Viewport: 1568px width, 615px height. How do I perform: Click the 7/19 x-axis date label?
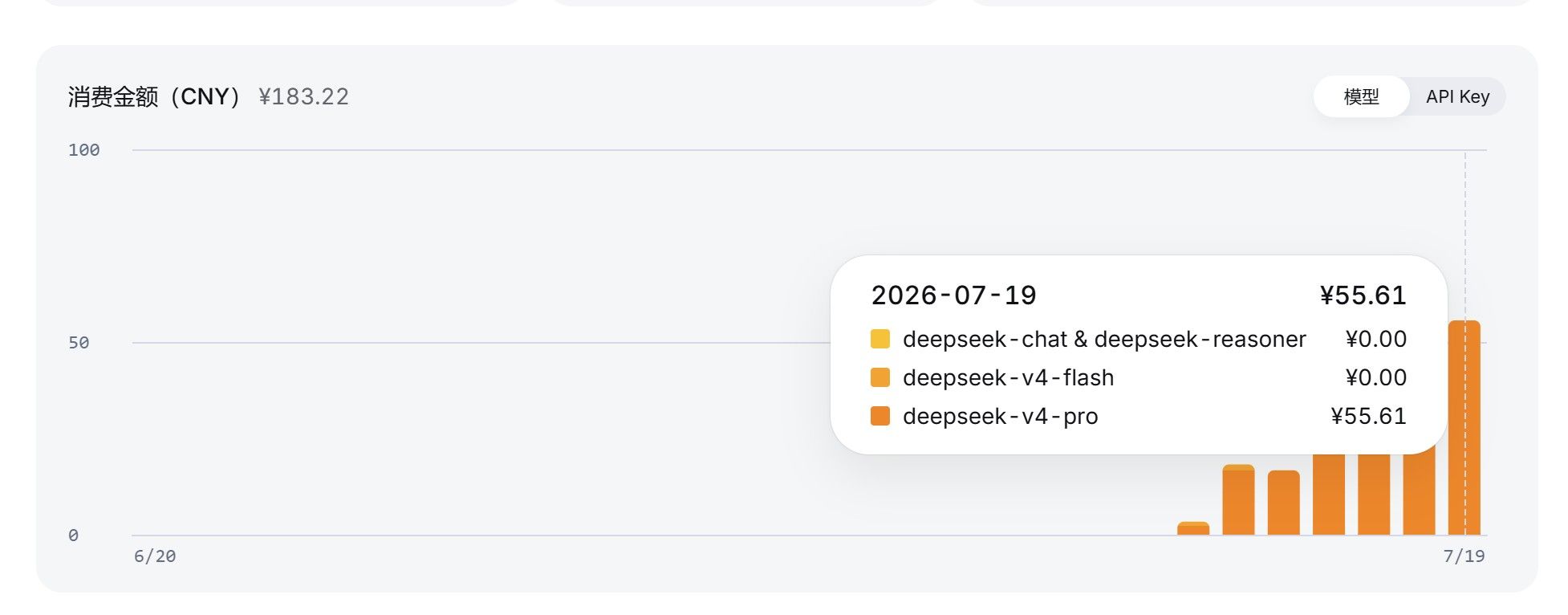[1464, 556]
